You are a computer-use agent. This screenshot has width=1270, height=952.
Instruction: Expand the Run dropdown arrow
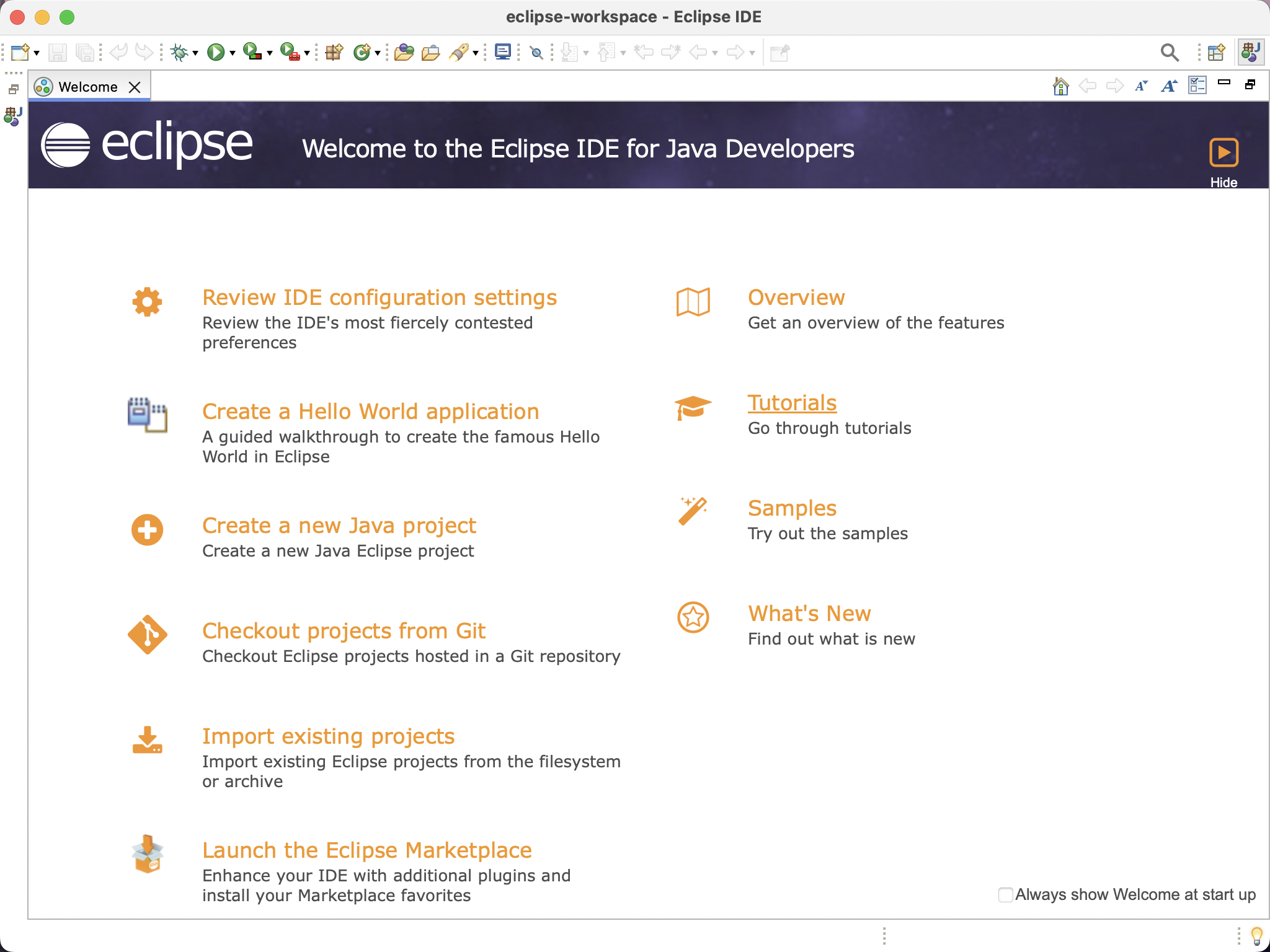(233, 53)
